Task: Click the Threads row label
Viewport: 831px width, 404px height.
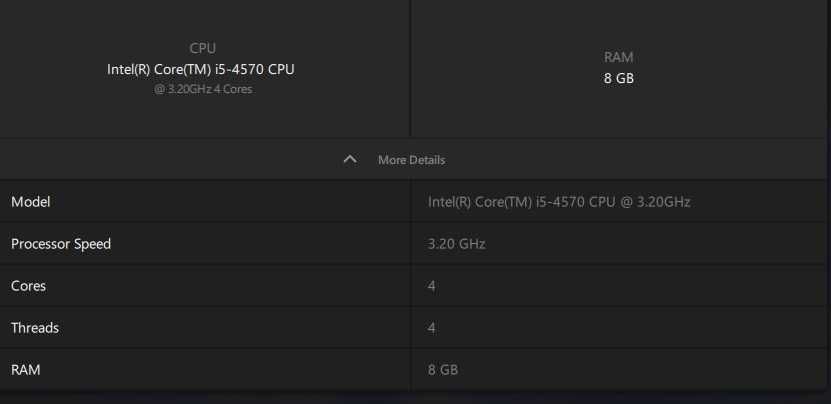Action: tap(35, 328)
